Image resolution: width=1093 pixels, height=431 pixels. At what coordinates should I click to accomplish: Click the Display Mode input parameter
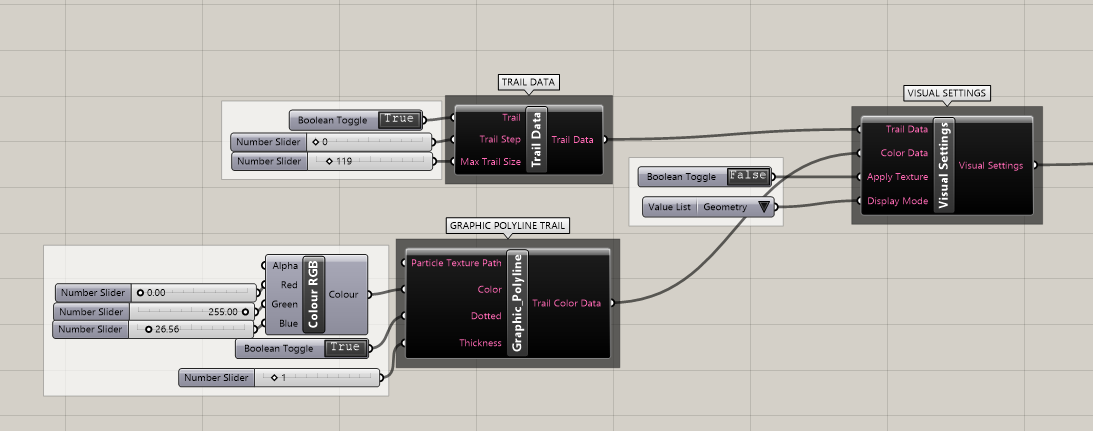(x=898, y=201)
